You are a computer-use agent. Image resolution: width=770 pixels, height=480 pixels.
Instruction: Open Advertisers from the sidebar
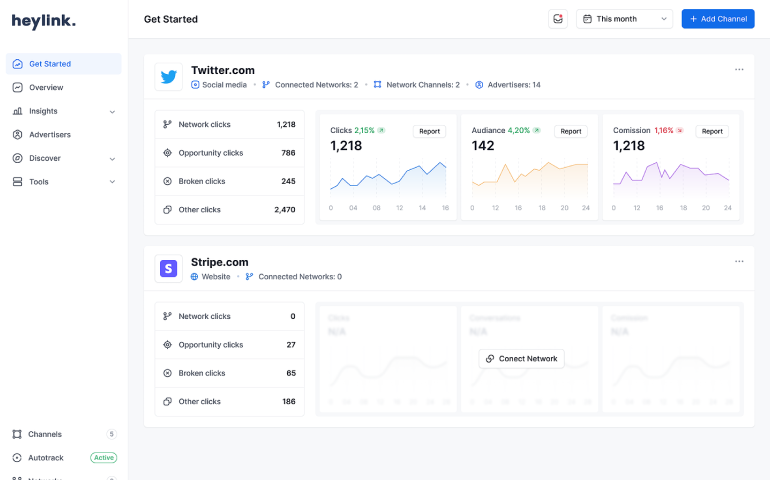(x=50, y=135)
